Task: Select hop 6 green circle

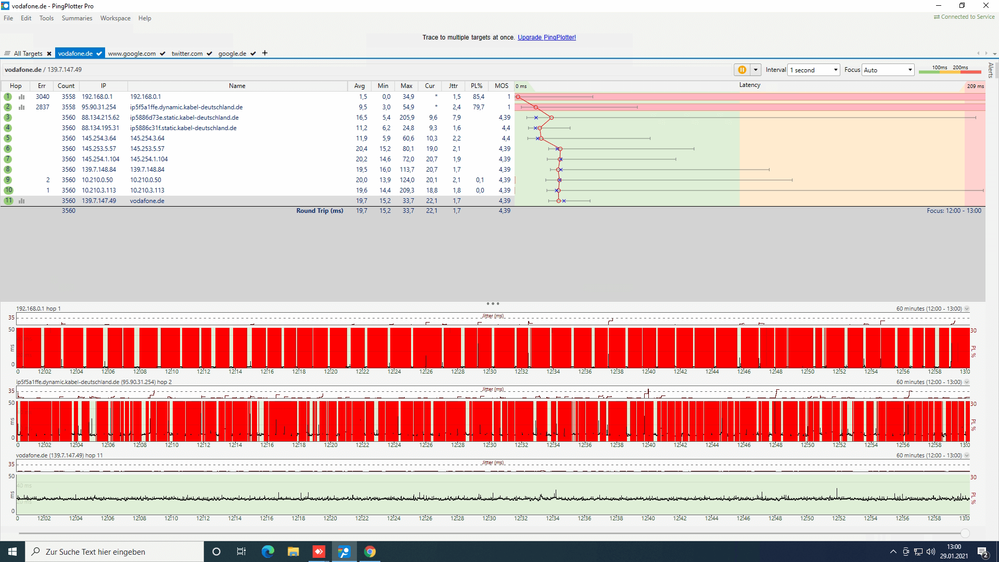Action: tap(8, 148)
